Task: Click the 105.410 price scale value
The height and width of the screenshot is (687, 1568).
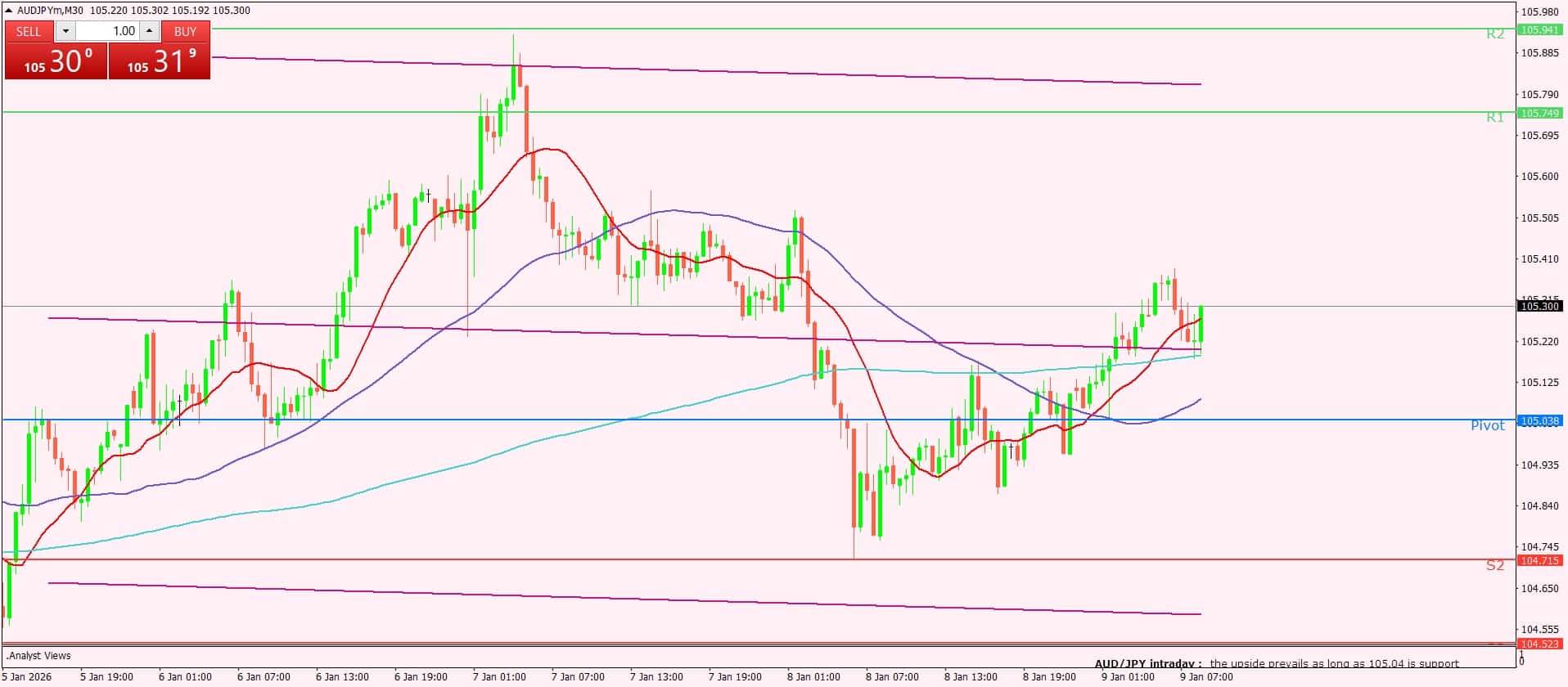Action: 1539,259
